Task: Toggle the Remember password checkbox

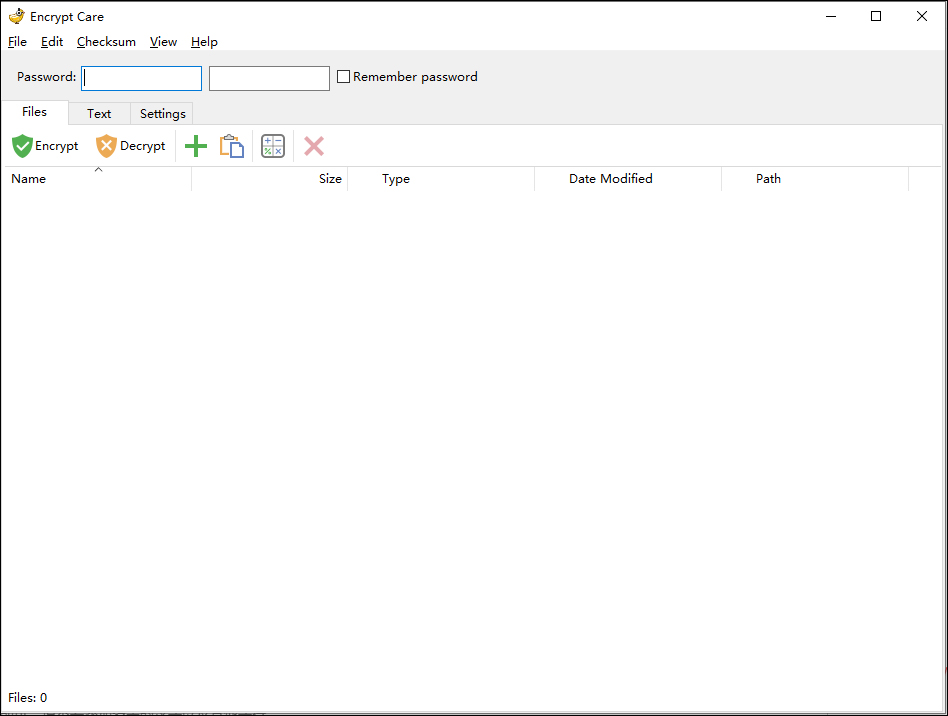Action: [343, 77]
